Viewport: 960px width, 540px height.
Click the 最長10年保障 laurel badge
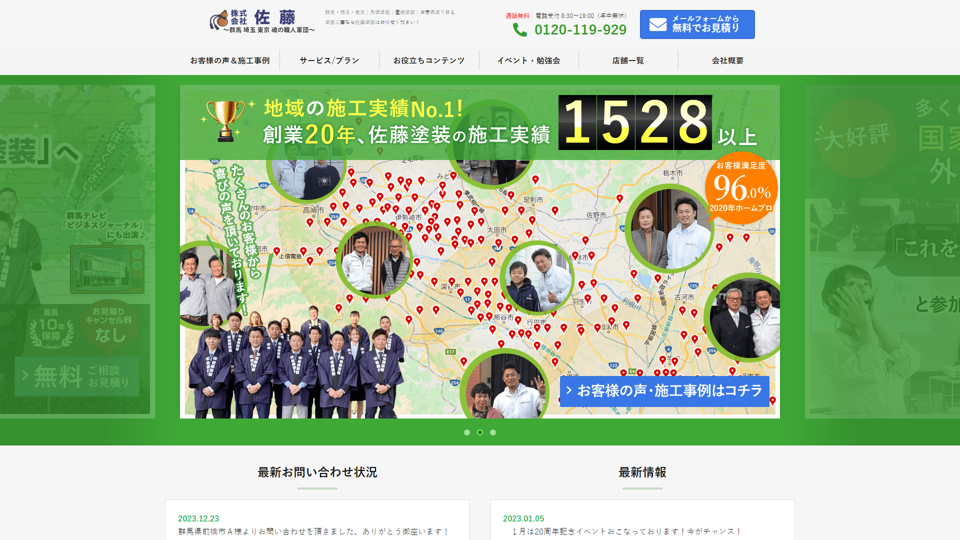point(51,327)
